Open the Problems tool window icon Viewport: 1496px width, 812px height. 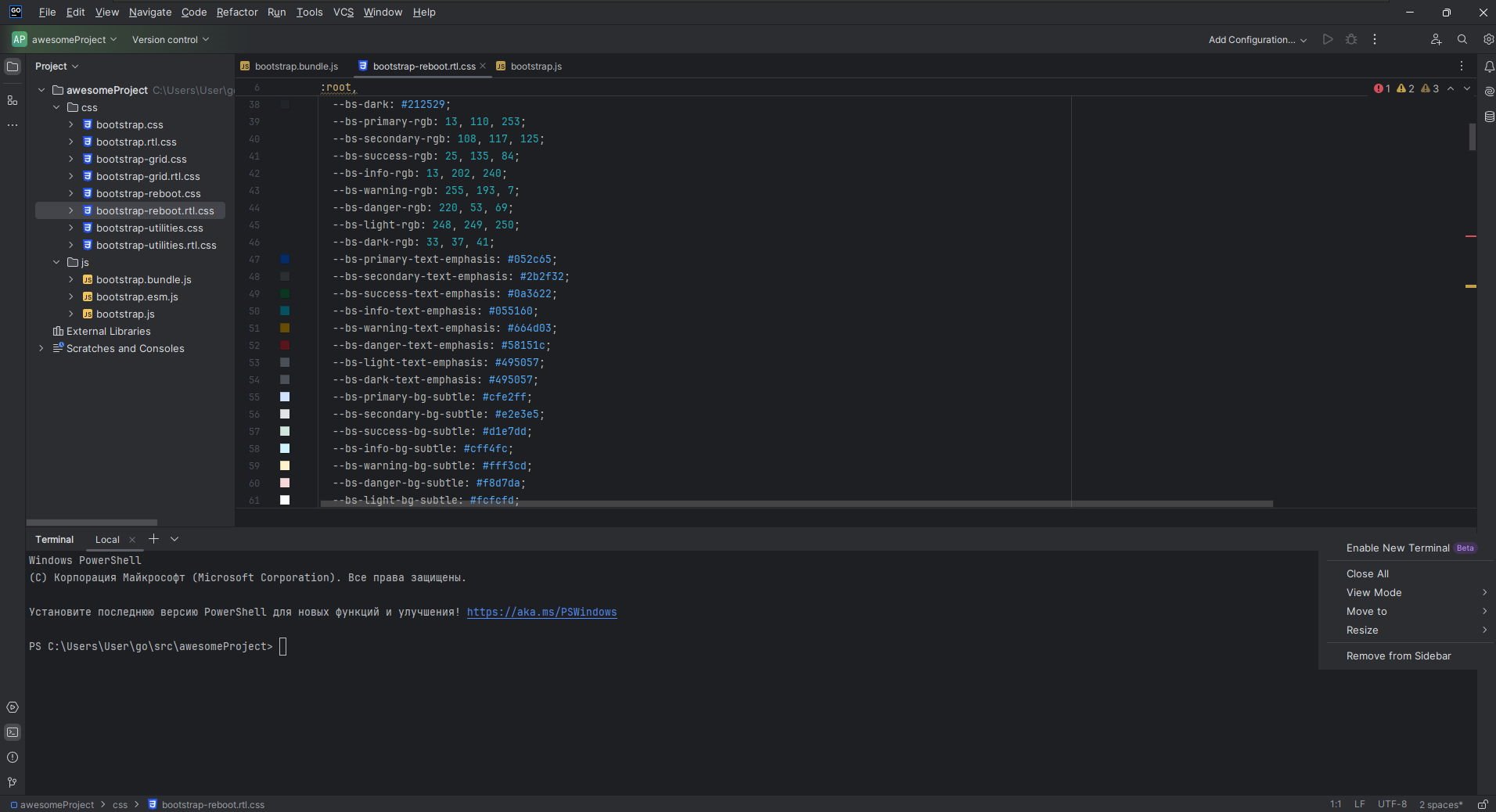13,757
